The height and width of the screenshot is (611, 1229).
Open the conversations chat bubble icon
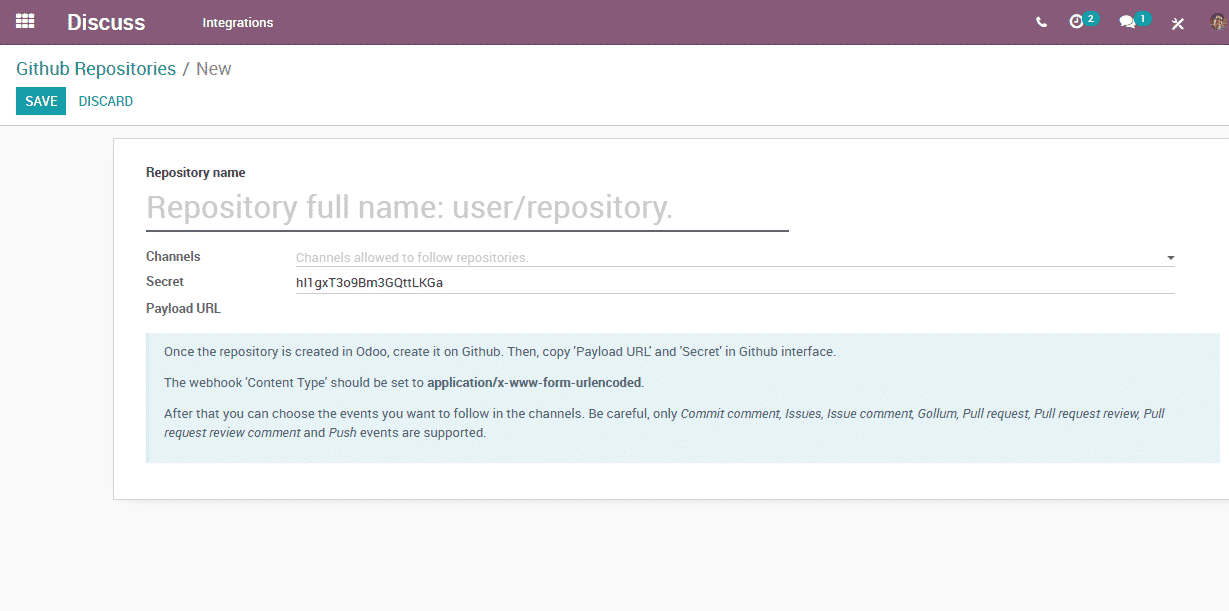1127,22
